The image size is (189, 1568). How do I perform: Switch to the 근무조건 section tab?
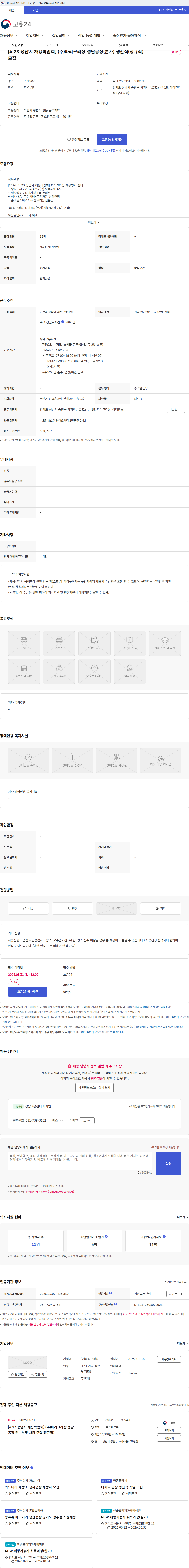click(53, 45)
